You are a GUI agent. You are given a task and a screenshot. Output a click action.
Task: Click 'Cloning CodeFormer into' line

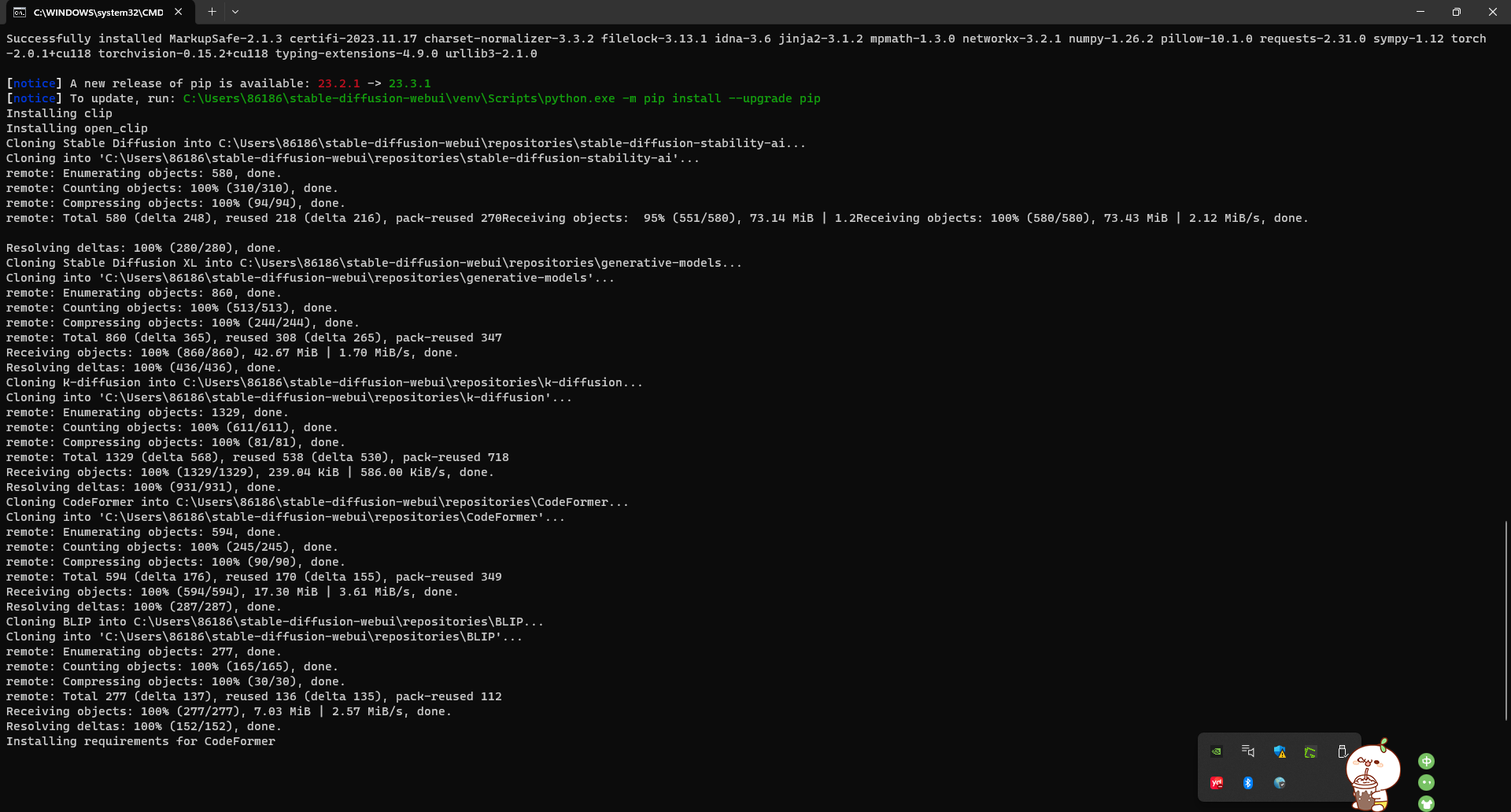tap(317, 502)
